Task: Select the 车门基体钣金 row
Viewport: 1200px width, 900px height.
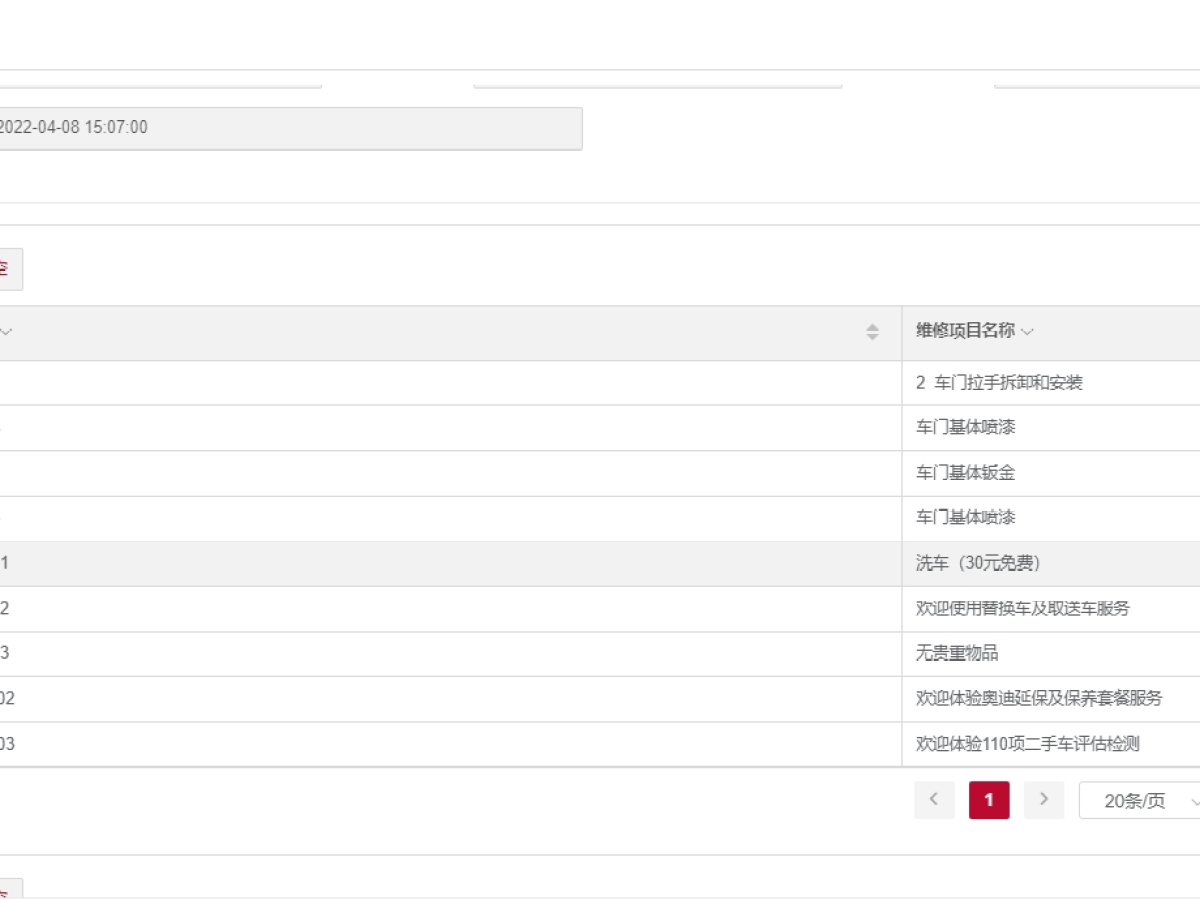Action: pos(965,473)
